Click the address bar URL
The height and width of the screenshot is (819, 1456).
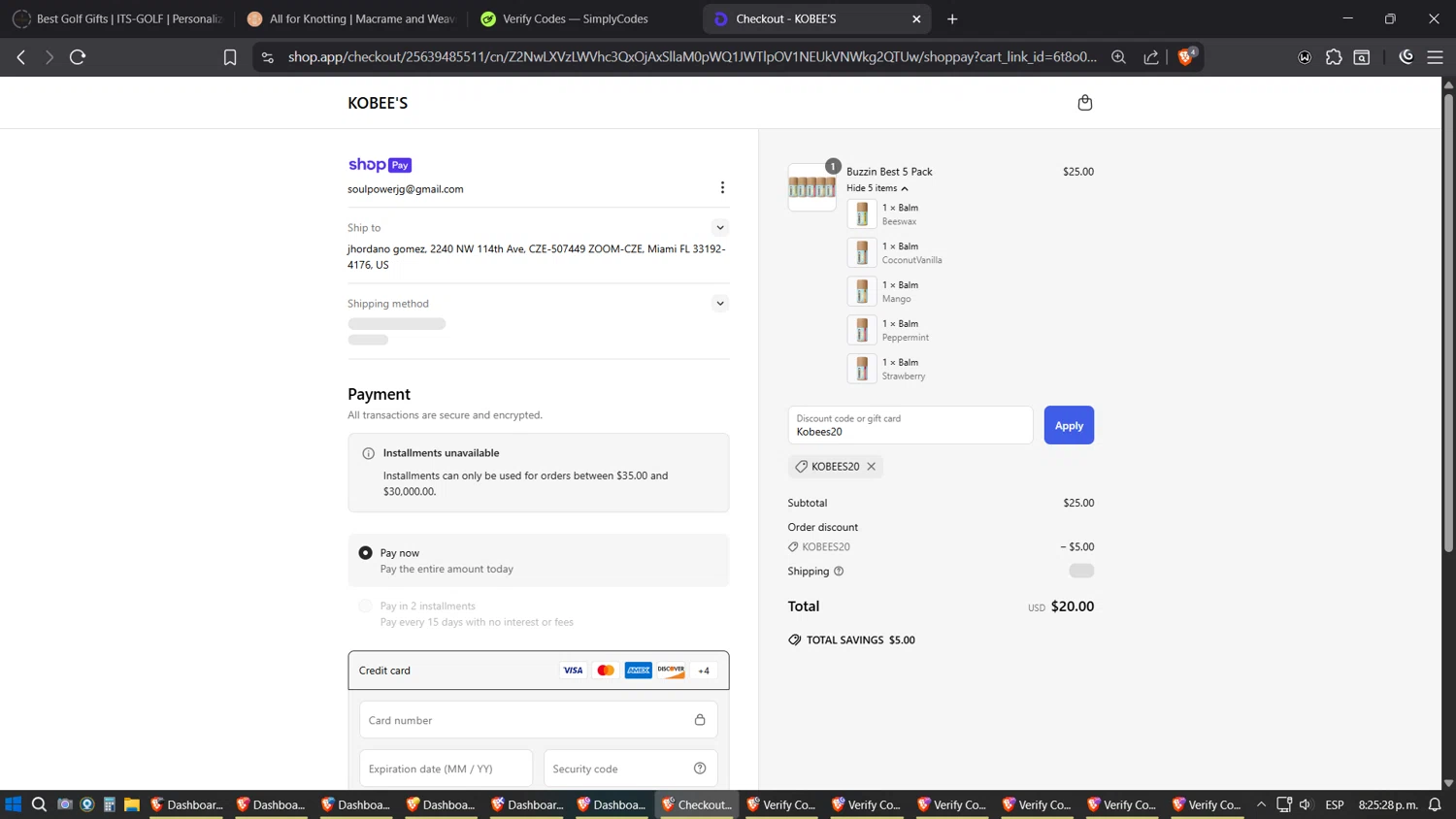click(692, 57)
